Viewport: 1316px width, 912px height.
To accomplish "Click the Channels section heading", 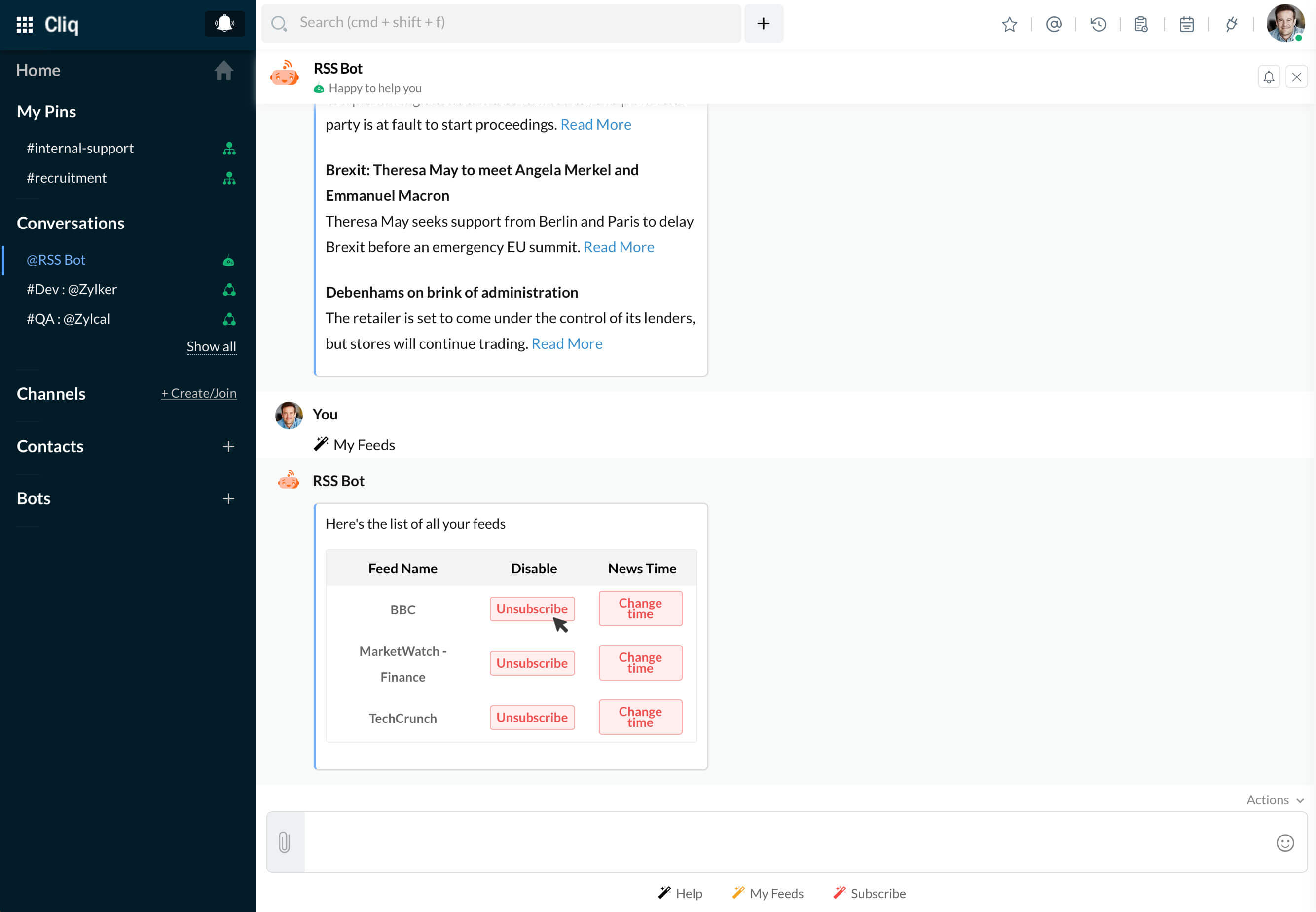I will [x=51, y=394].
